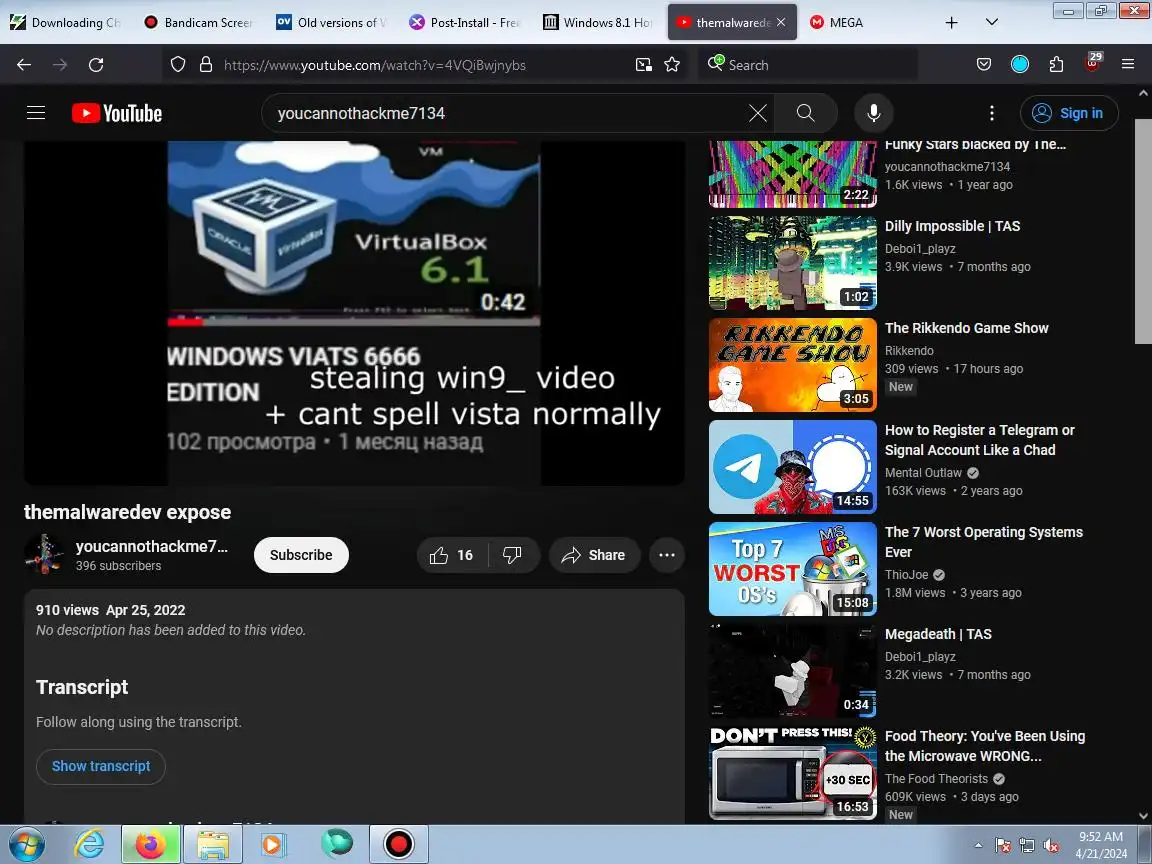Launch Internet Explorer from taskbar
The image size is (1152, 864).
click(90, 845)
